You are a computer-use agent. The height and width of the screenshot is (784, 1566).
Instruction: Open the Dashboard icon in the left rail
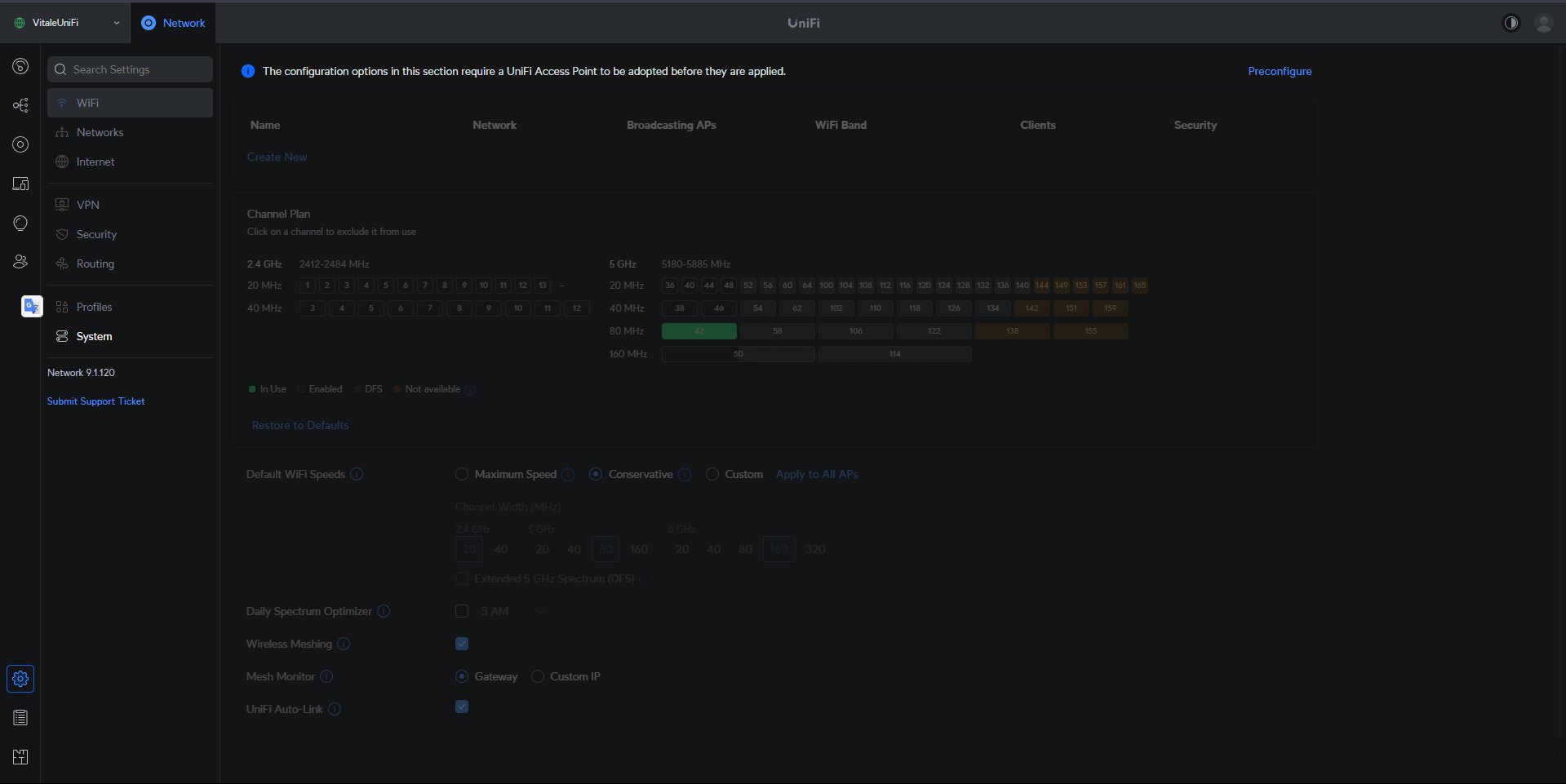click(20, 66)
